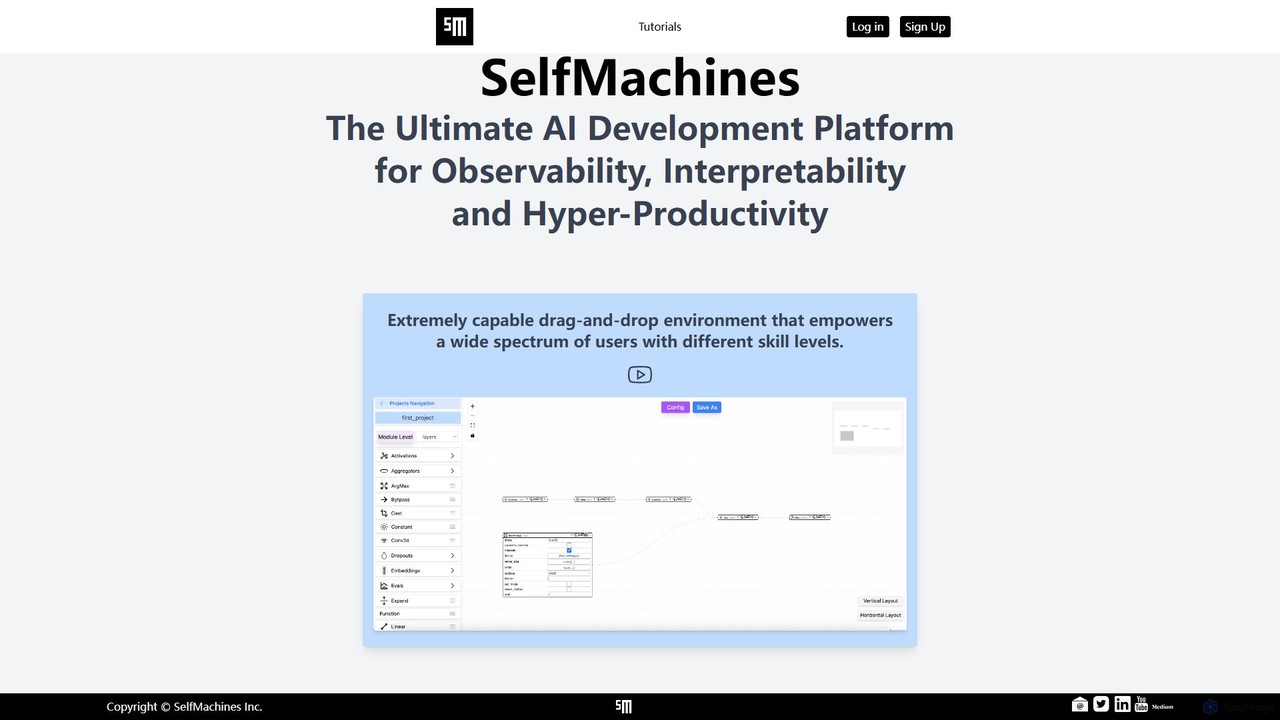Screen dimensions: 1280x720
Task: Open the layers dropdown beside Module Level
Action: point(439,437)
